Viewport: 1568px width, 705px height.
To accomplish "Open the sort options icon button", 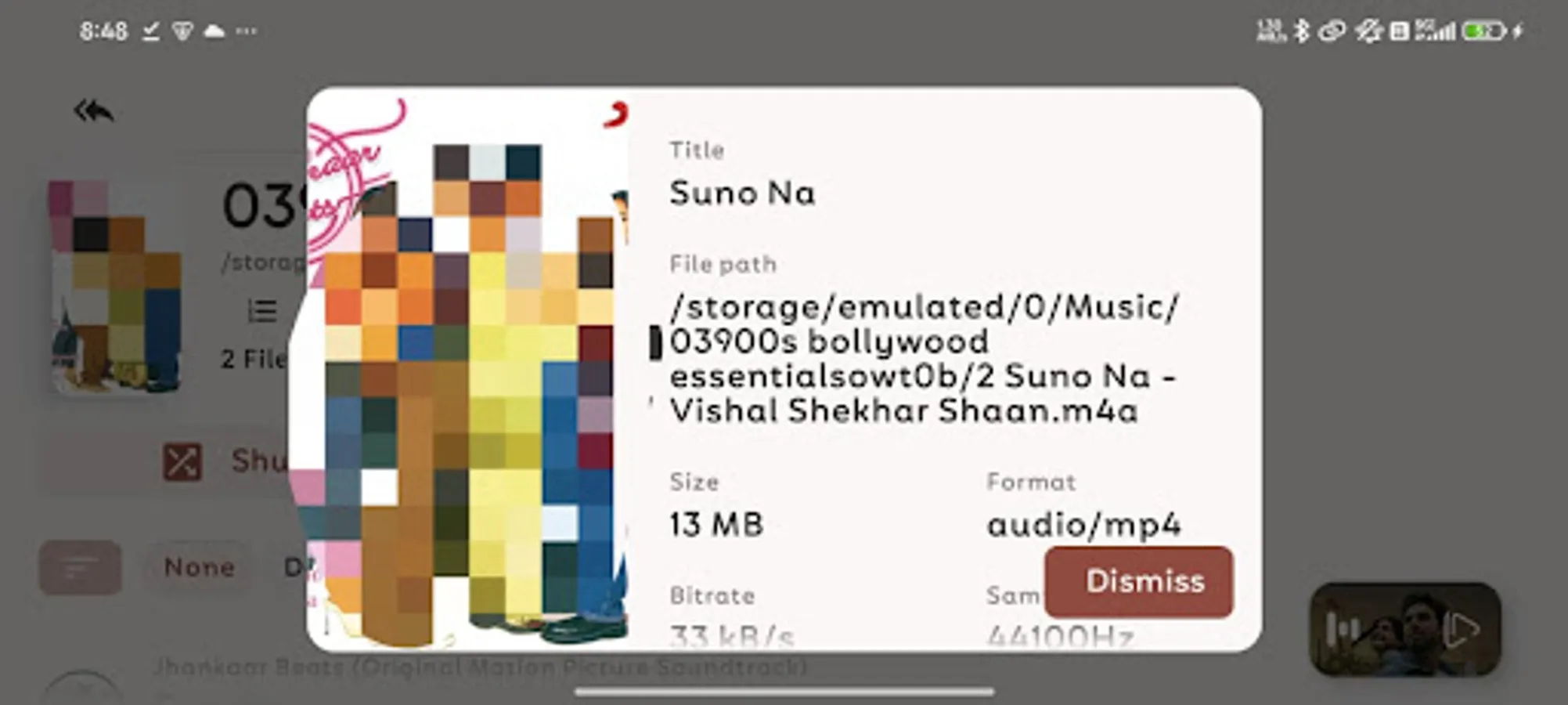I will click(x=81, y=567).
